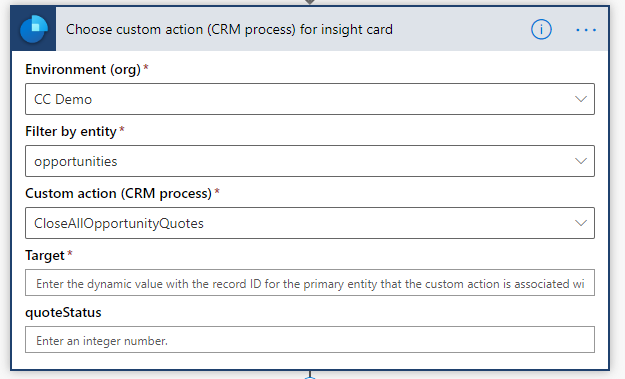Click the insert step connector below the card

(x=310, y=376)
